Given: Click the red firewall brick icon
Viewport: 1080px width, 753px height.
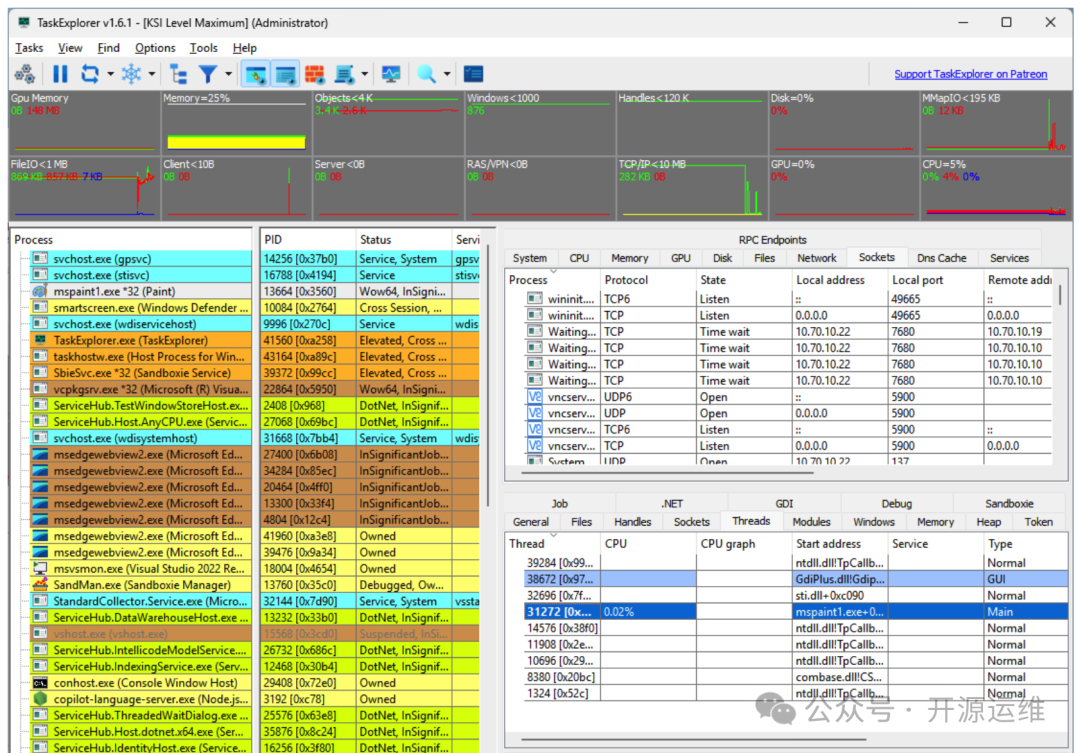Looking at the screenshot, I should click(314, 74).
